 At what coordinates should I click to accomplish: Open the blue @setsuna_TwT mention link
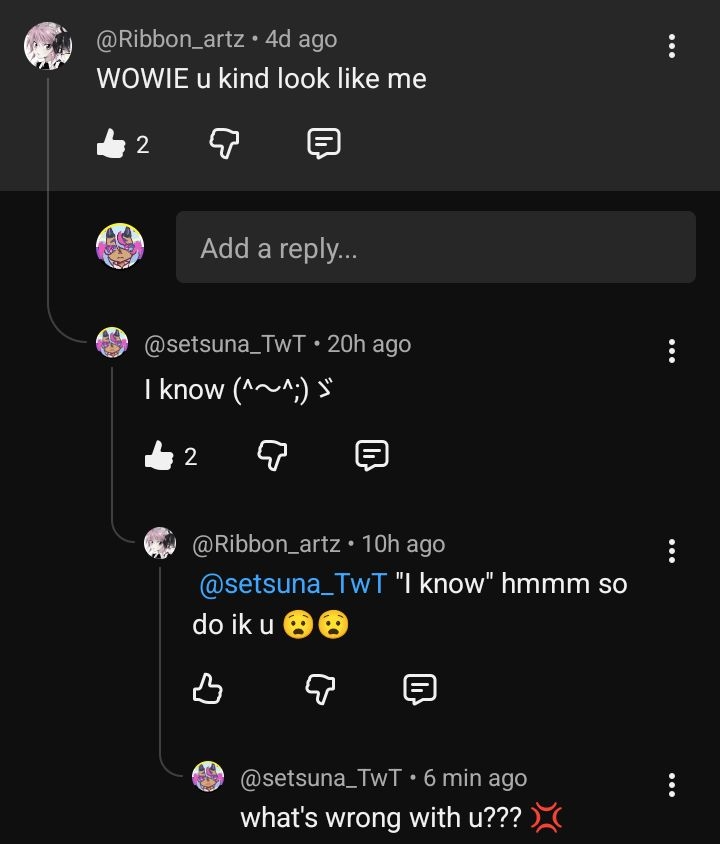coord(293,584)
